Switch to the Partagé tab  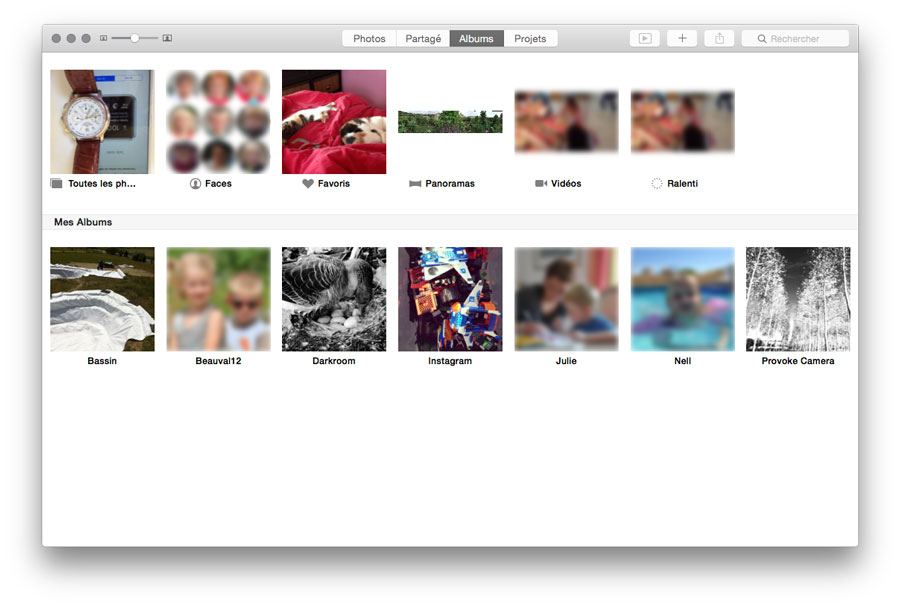[423, 38]
